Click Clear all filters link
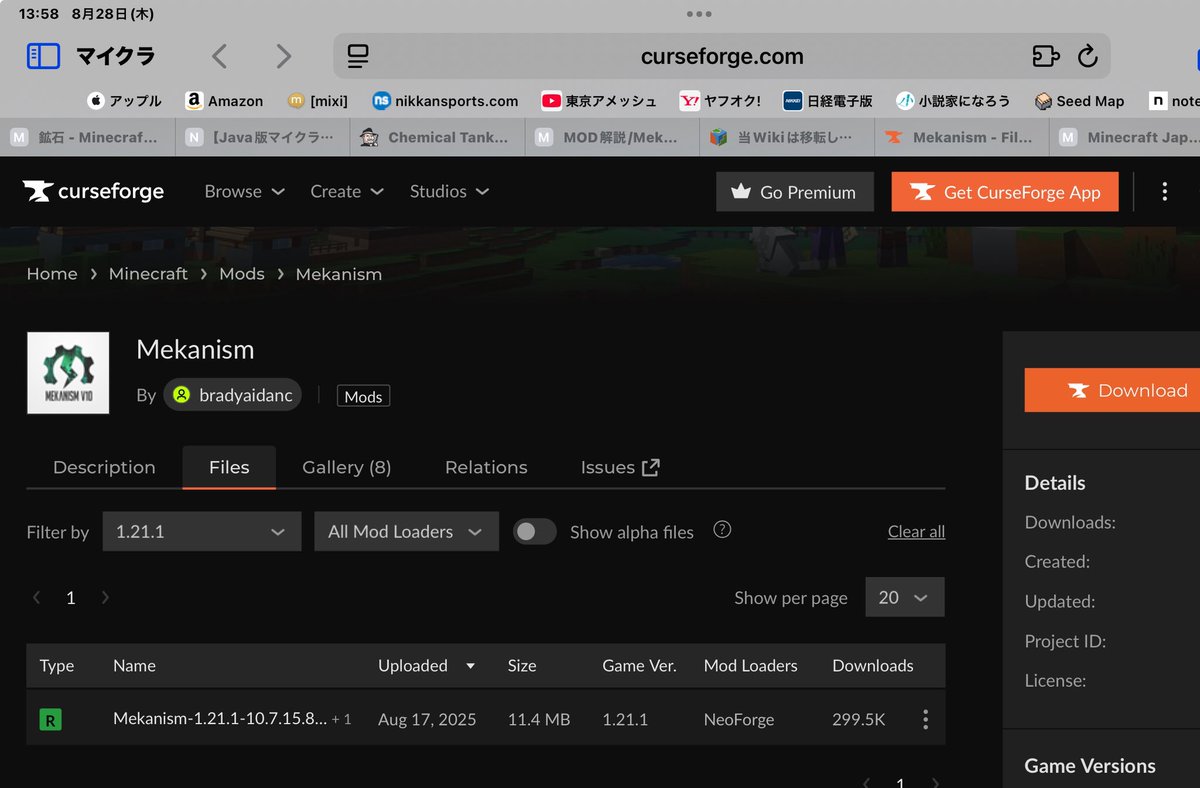Viewport: 1200px width, 788px height. [x=916, y=532]
